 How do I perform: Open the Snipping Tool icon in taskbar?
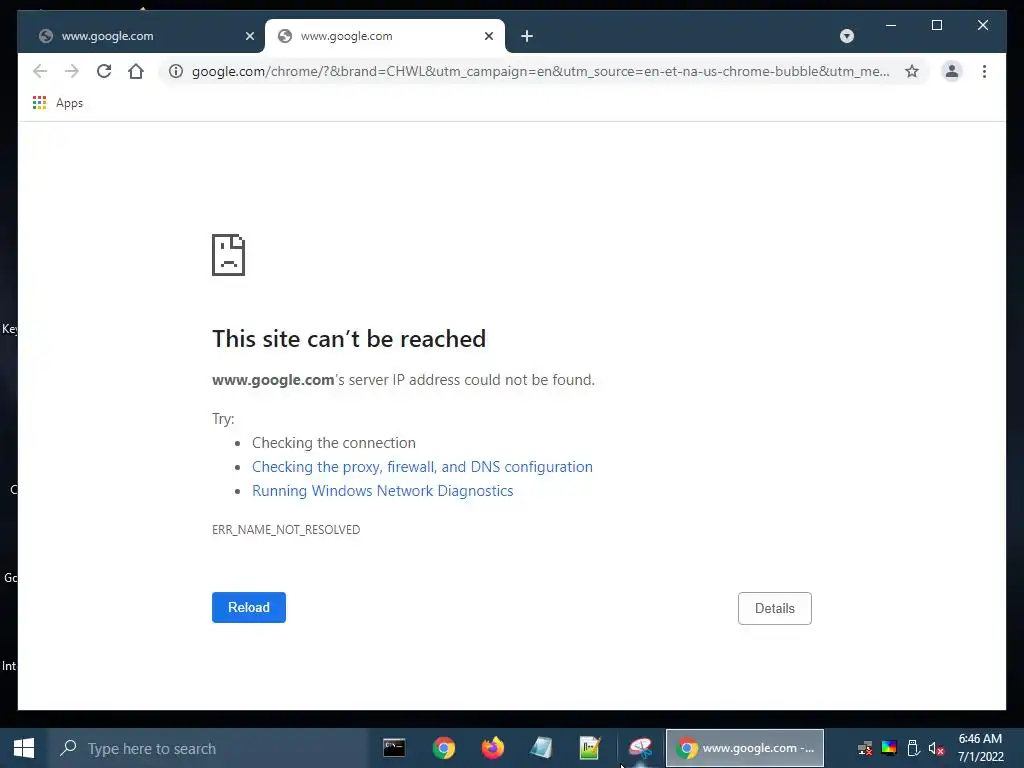640,748
